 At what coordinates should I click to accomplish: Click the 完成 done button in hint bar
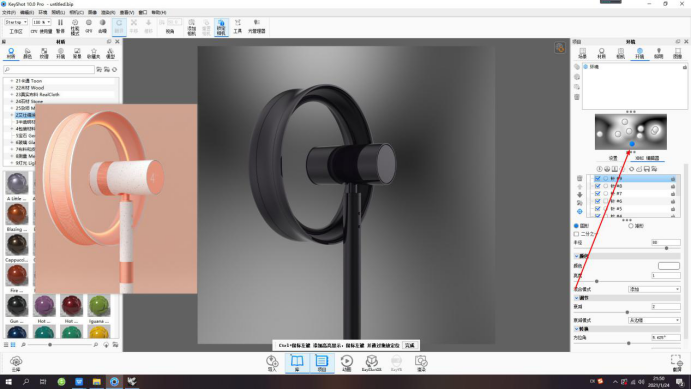tap(410, 345)
